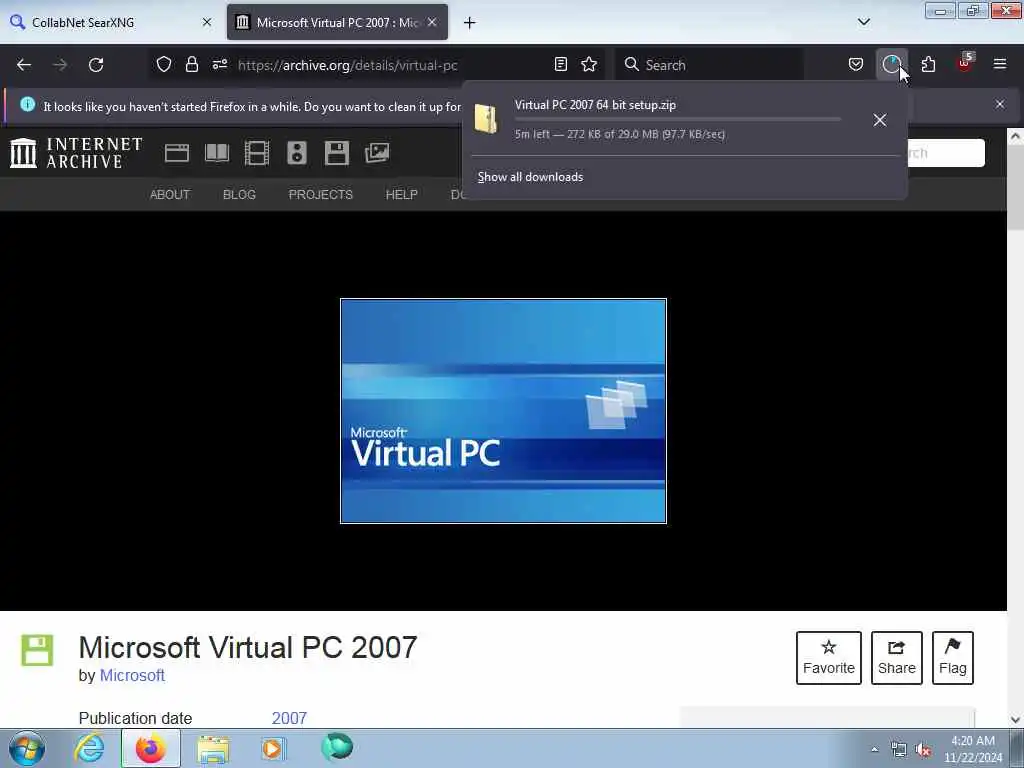Open a new browser tab
1024x768 pixels.
tap(470, 23)
